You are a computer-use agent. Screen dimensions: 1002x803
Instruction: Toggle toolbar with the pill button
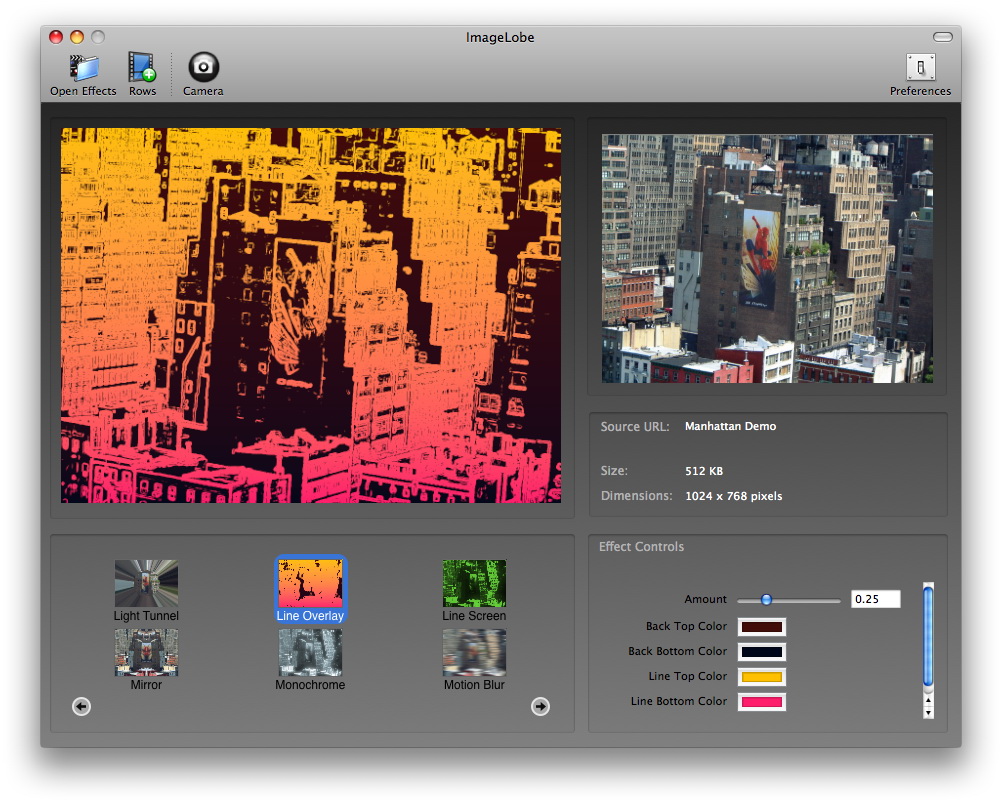pyautogui.click(x=943, y=37)
